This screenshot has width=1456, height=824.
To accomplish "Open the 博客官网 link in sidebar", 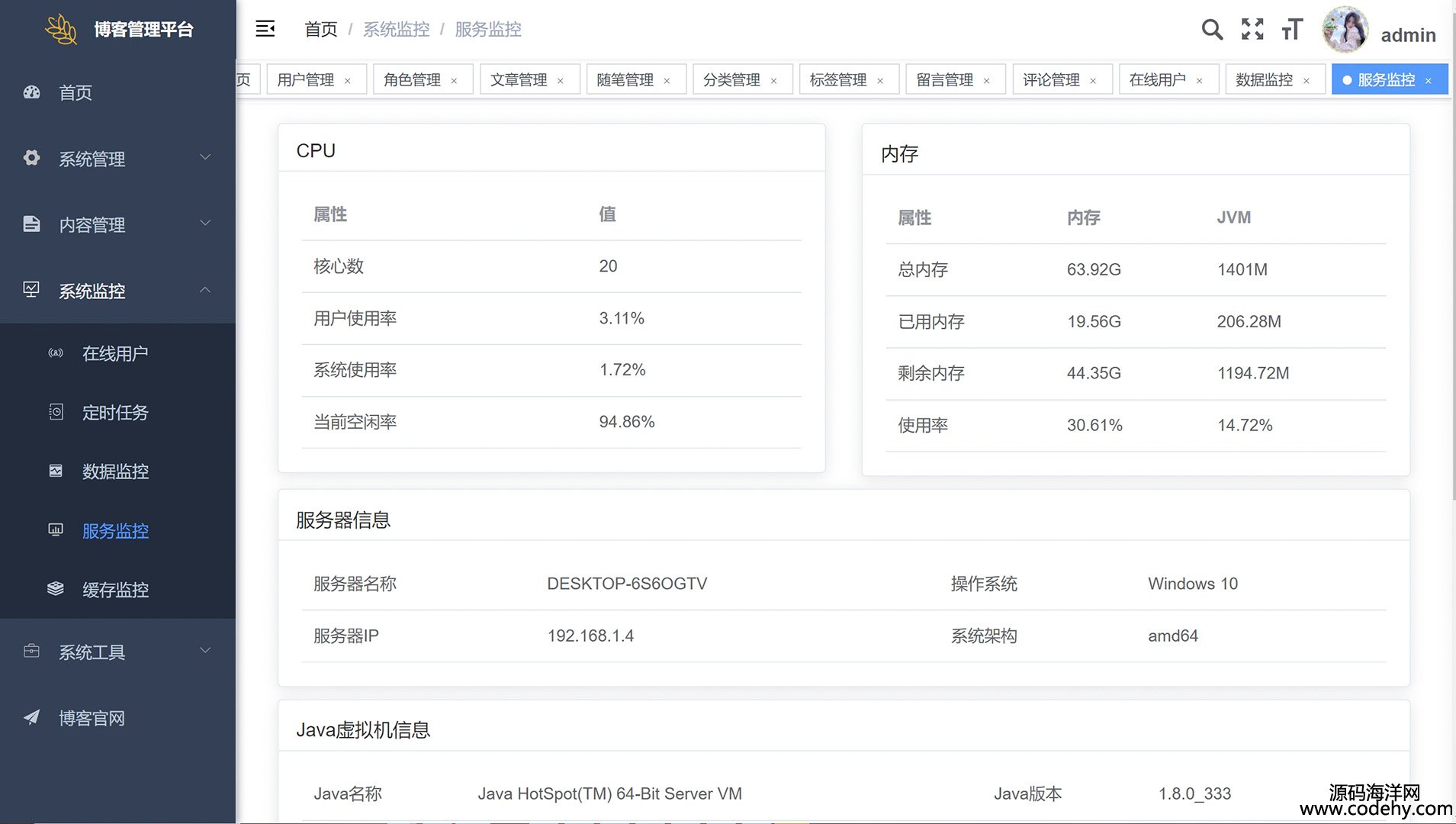I will [x=92, y=718].
